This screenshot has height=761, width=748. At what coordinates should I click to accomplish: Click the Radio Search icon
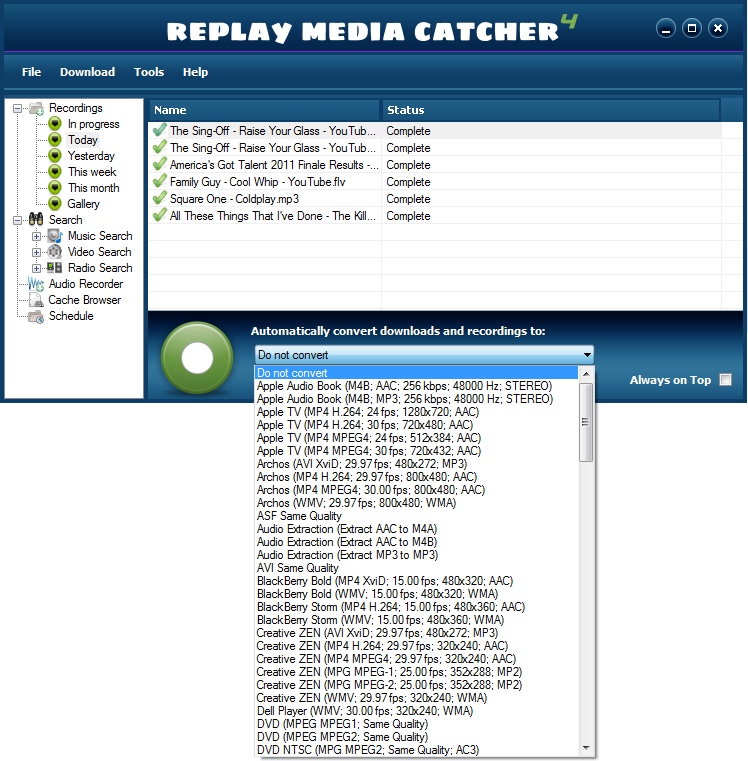coord(55,267)
